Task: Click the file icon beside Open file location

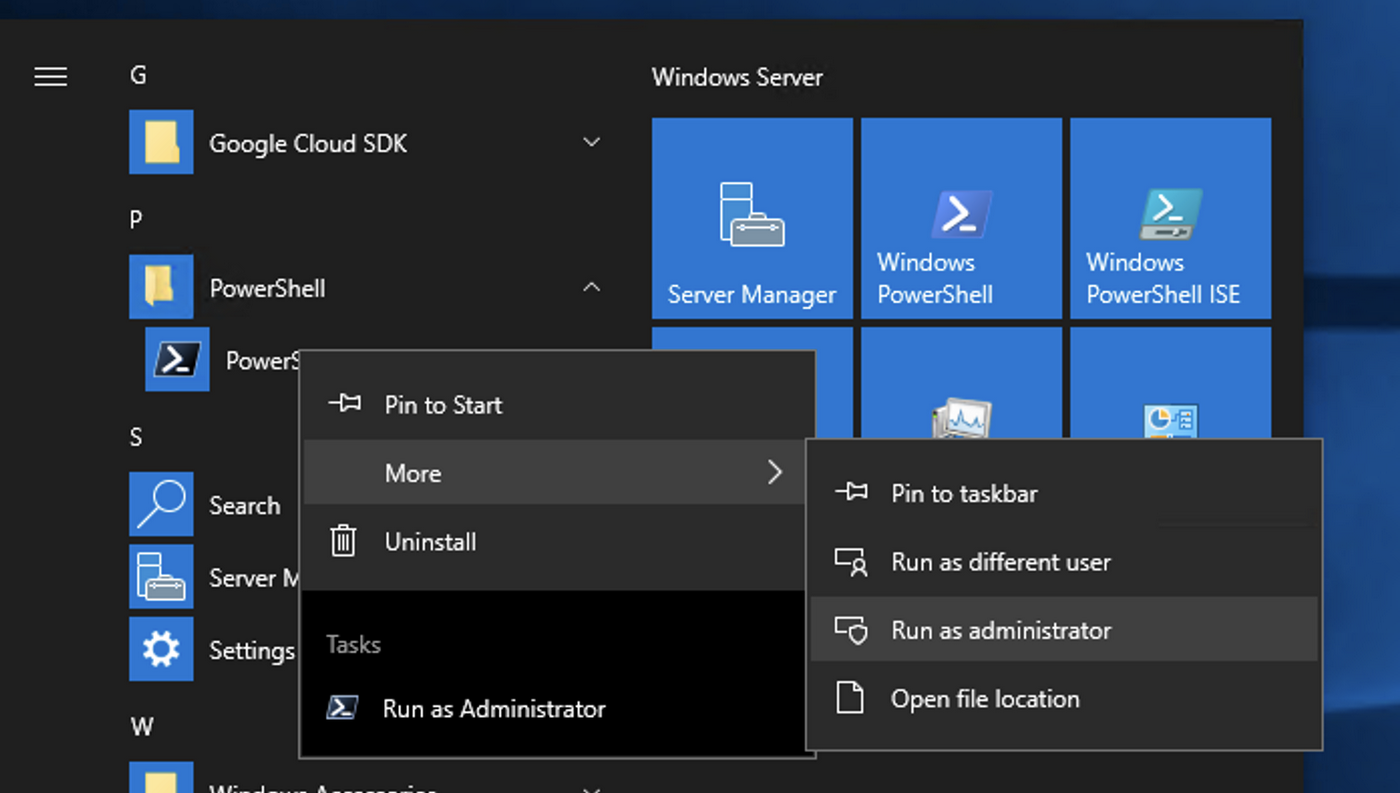Action: pyautogui.click(x=850, y=698)
